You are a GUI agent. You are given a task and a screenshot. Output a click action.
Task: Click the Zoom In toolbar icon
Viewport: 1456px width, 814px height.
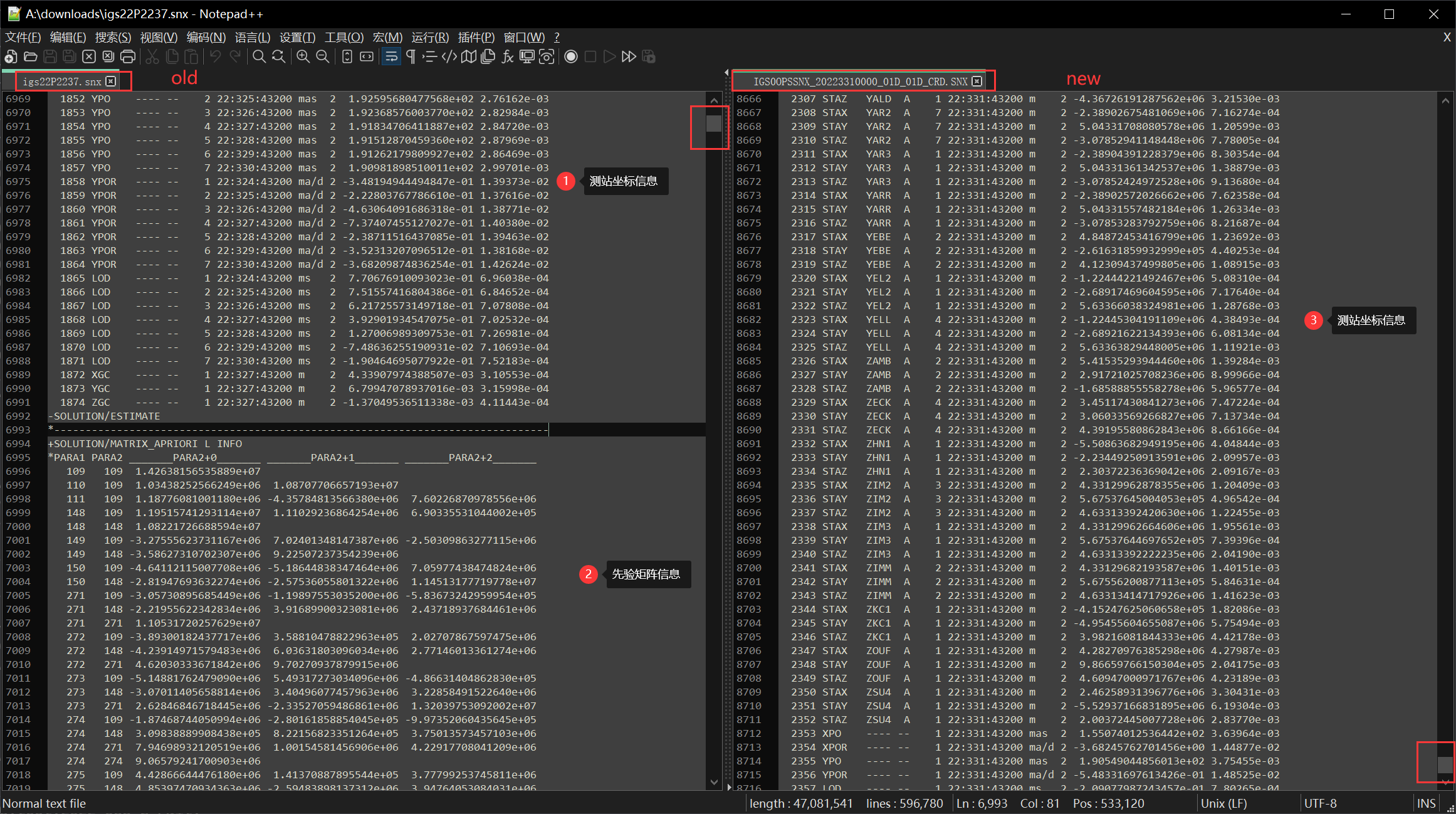303,57
